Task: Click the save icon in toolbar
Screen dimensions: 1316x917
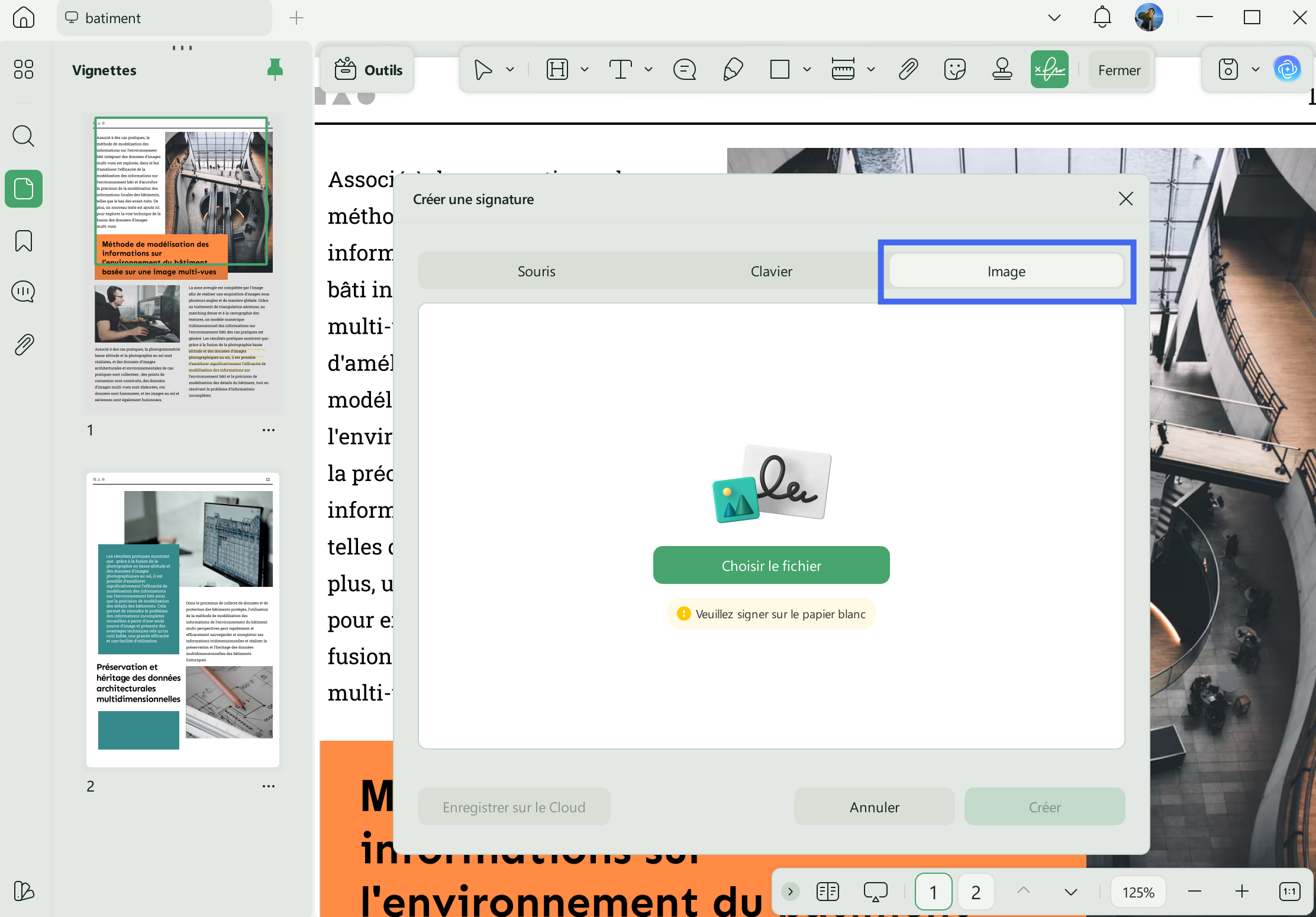Action: coord(1228,70)
